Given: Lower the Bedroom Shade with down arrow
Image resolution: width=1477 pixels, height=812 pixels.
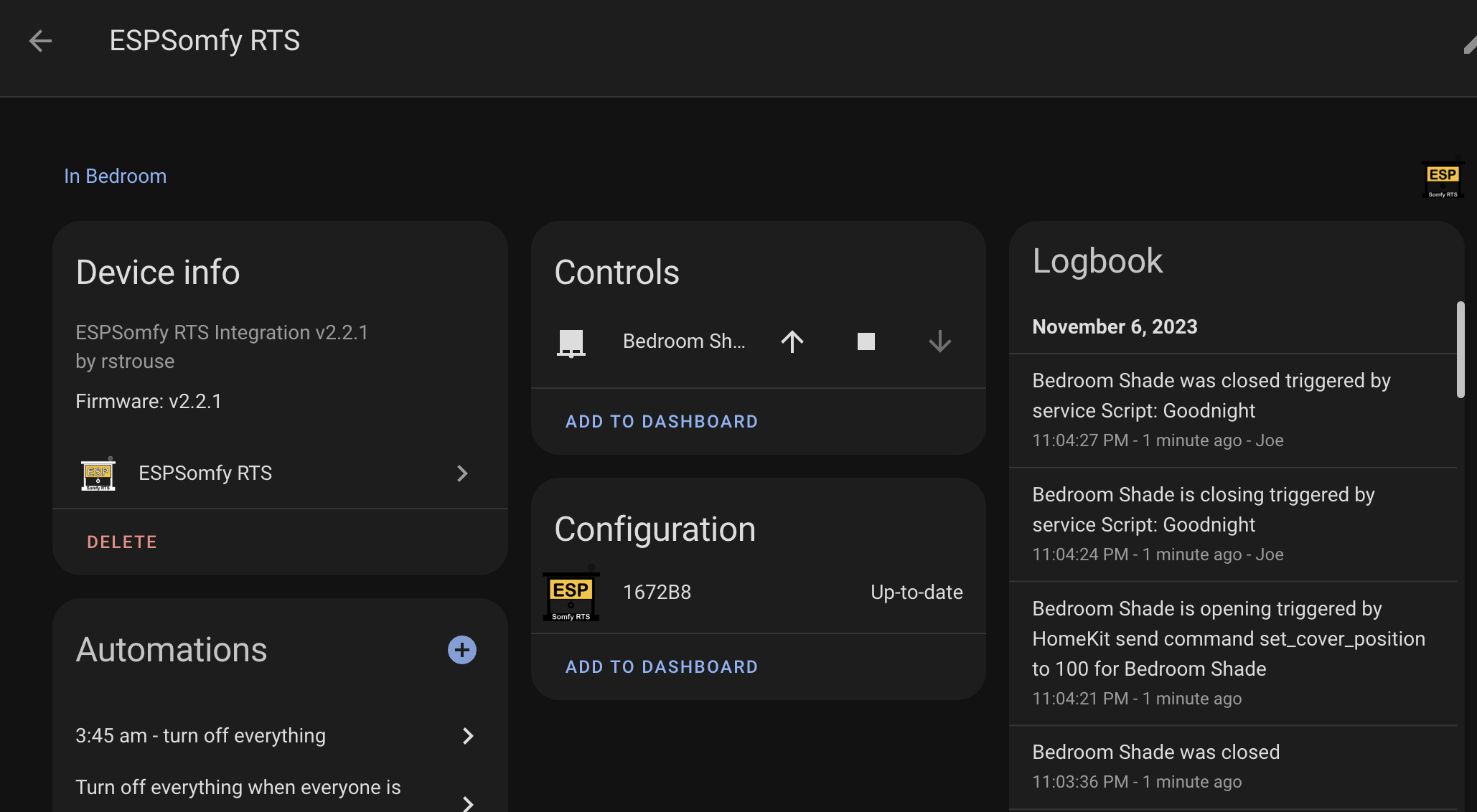Looking at the screenshot, I should click(x=939, y=341).
